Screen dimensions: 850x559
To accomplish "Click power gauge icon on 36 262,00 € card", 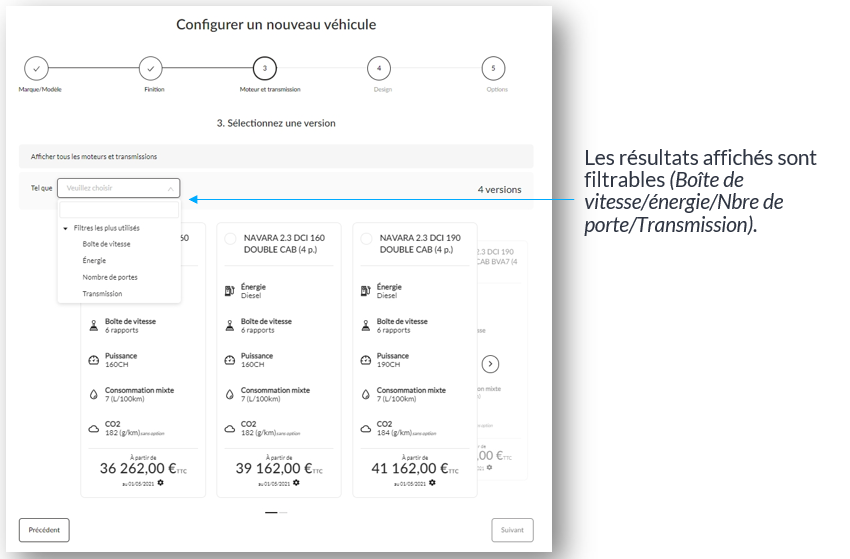I will 94,360.
